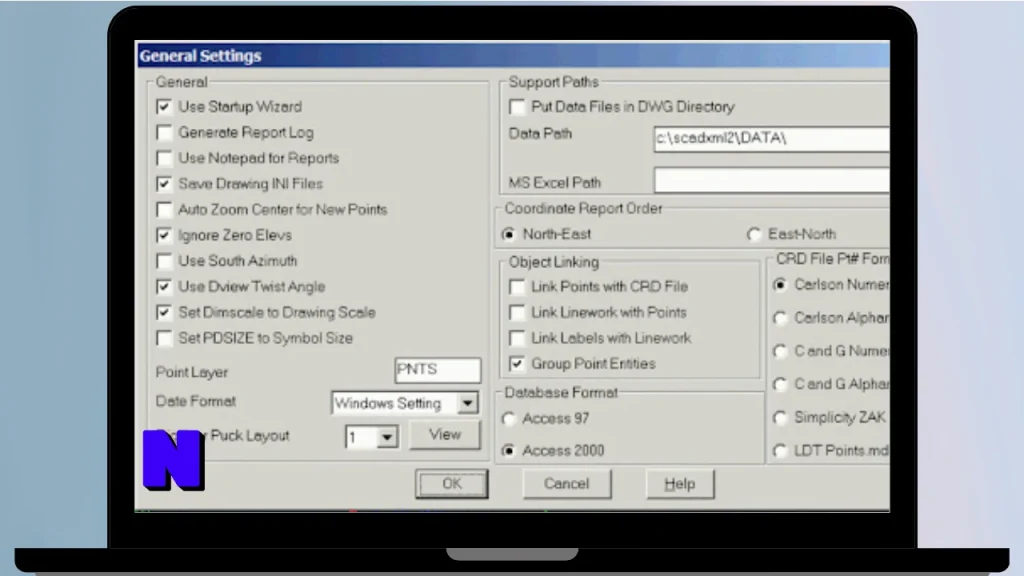This screenshot has width=1024, height=576.
Task: Select North-East coordinate report order
Action: (509, 234)
